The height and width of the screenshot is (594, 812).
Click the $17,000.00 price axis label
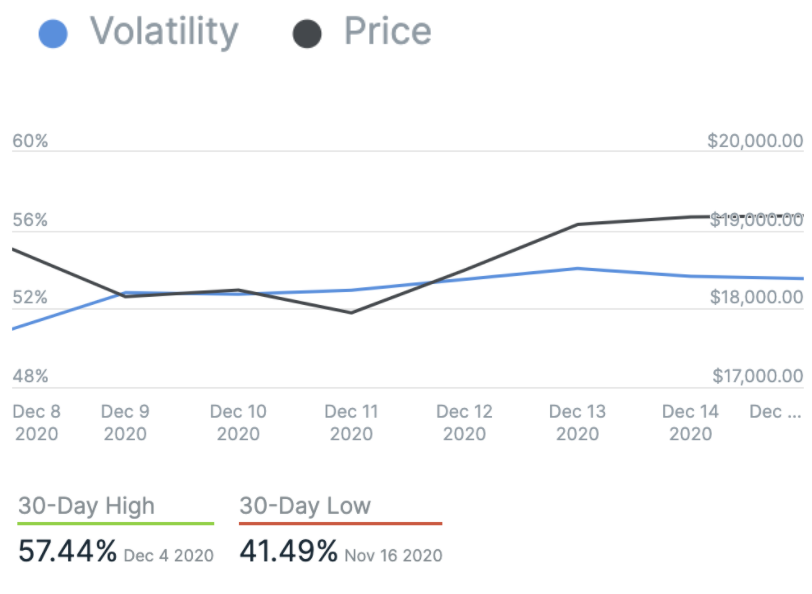757,376
